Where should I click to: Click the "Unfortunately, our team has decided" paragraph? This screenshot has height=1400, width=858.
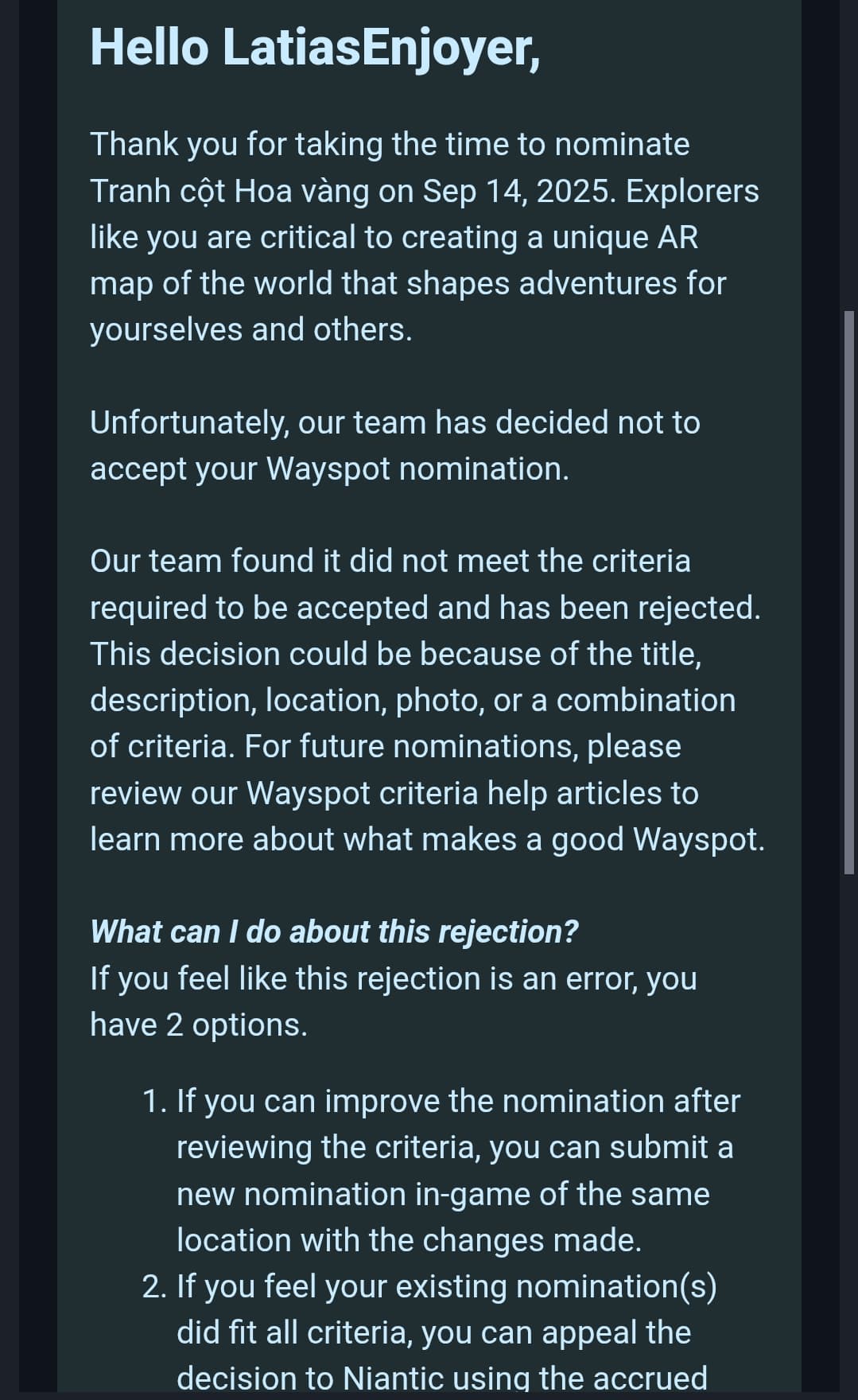[x=395, y=445]
